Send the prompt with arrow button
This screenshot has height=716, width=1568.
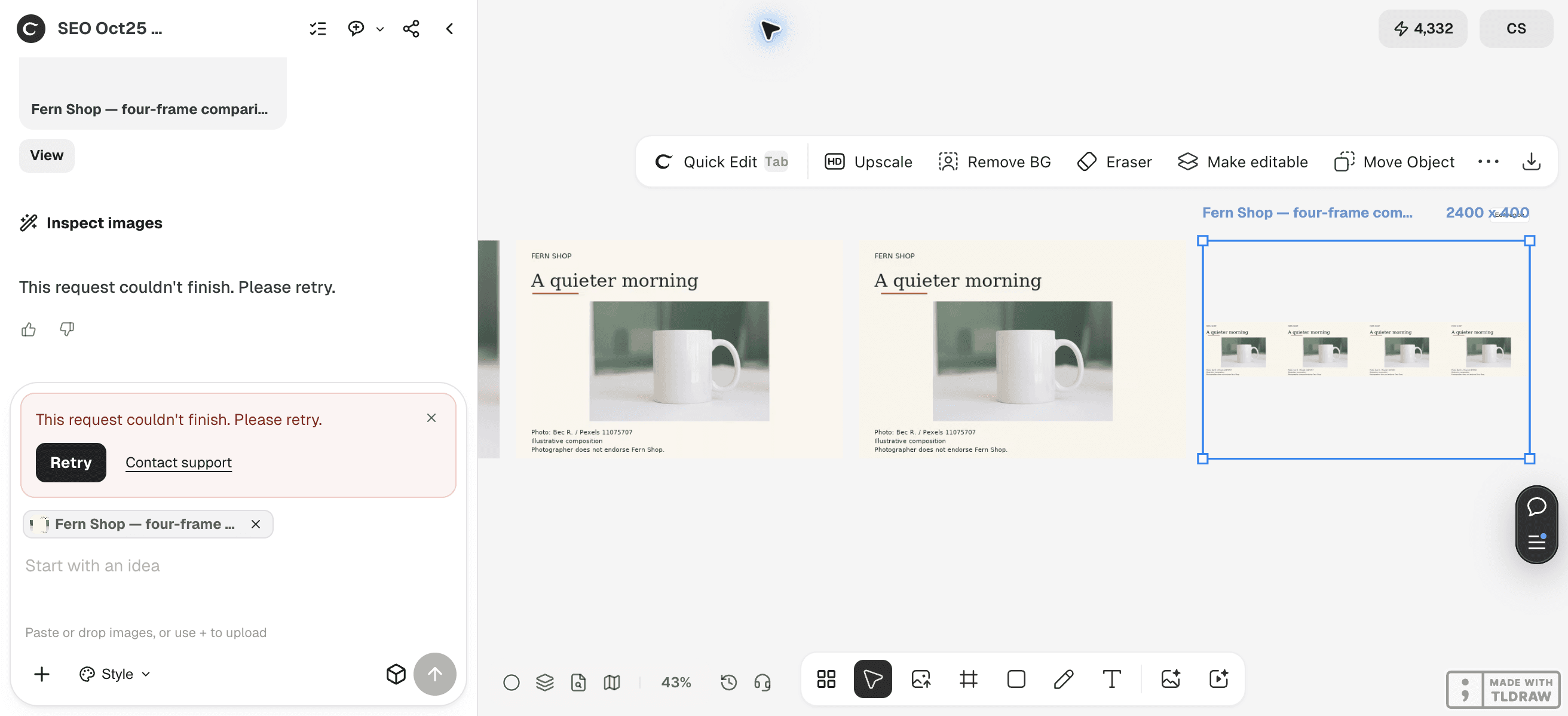(434, 674)
